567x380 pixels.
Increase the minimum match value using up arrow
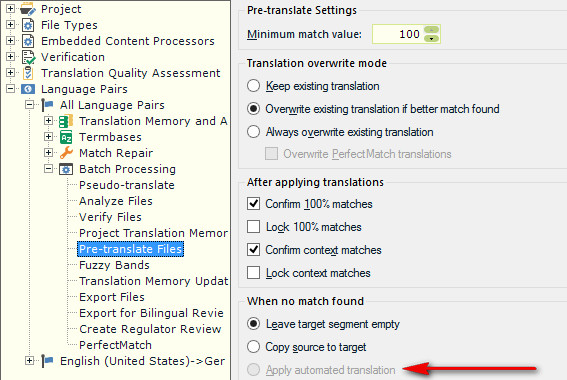[431, 29]
